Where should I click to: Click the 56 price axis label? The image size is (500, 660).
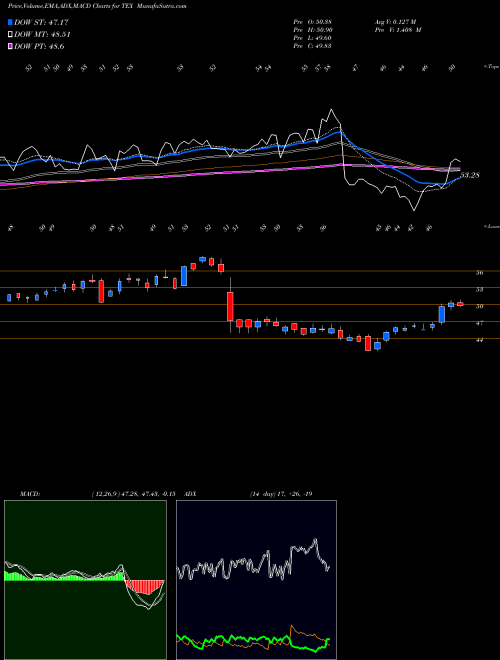coord(479,273)
